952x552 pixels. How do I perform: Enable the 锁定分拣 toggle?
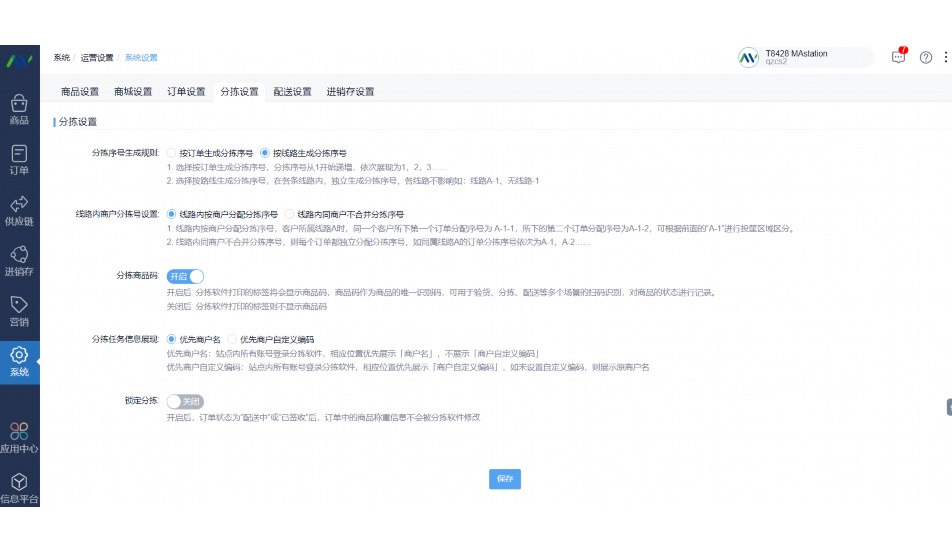pyautogui.click(x=185, y=401)
